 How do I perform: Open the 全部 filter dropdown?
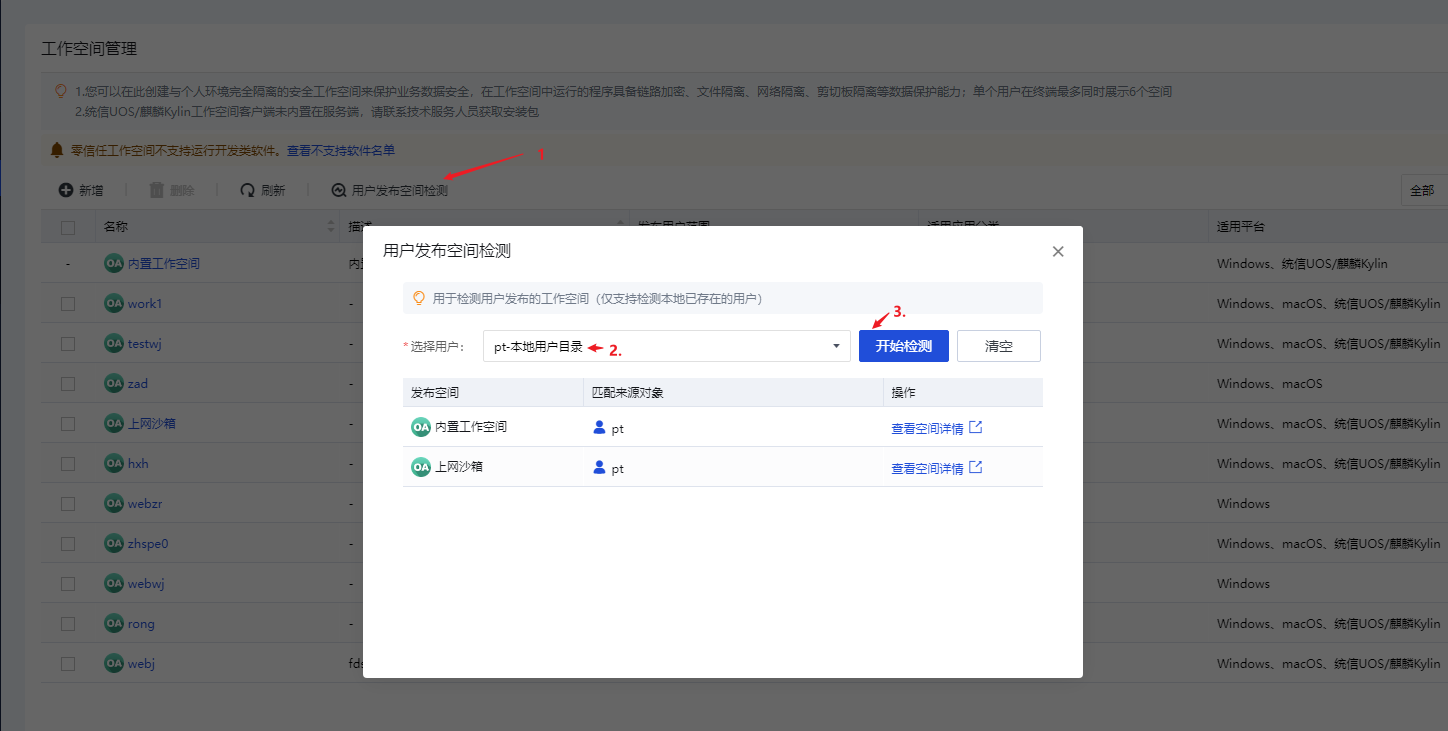coord(1422,190)
